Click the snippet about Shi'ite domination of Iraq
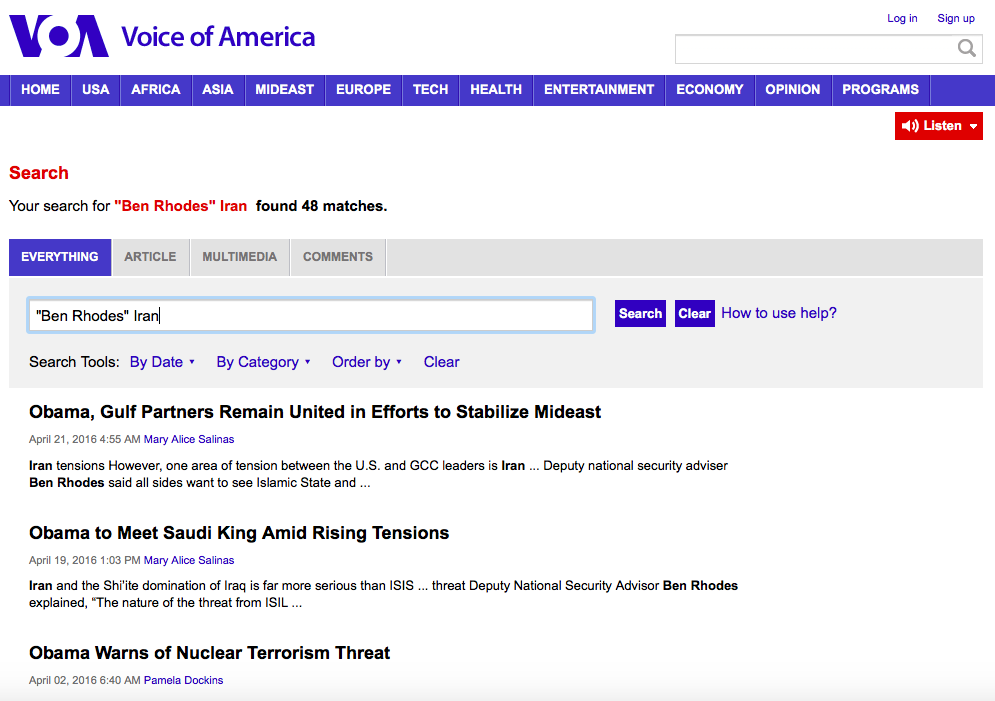This screenshot has height=701, width=995. tap(383, 594)
